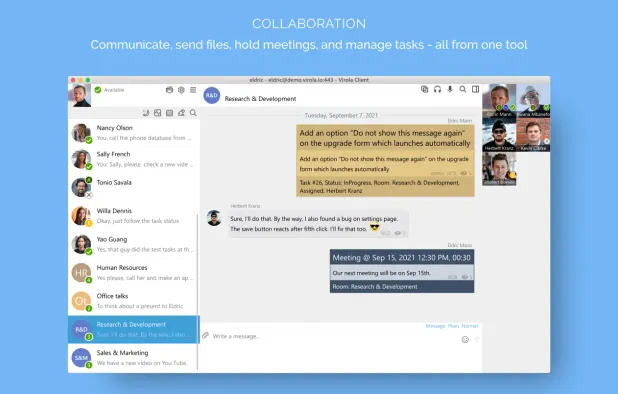This screenshot has height=394, width=618.
Task: Toggle the side panel layout icon
Action: pos(476,89)
